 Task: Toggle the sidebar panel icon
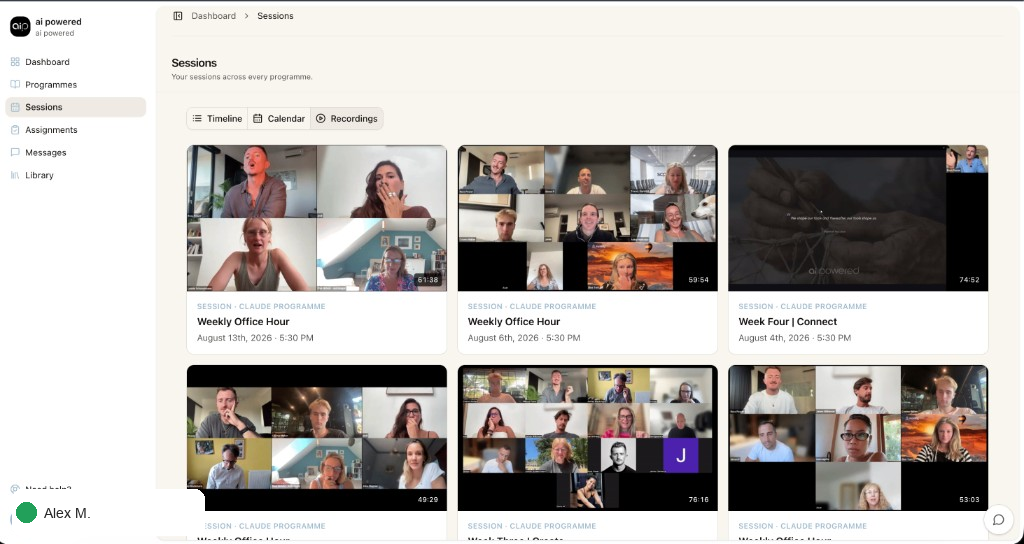coord(178,16)
